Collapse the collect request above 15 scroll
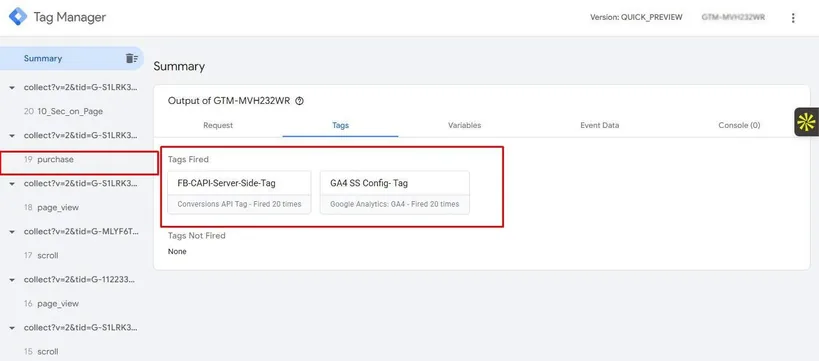The image size is (819, 361). tap(12, 328)
